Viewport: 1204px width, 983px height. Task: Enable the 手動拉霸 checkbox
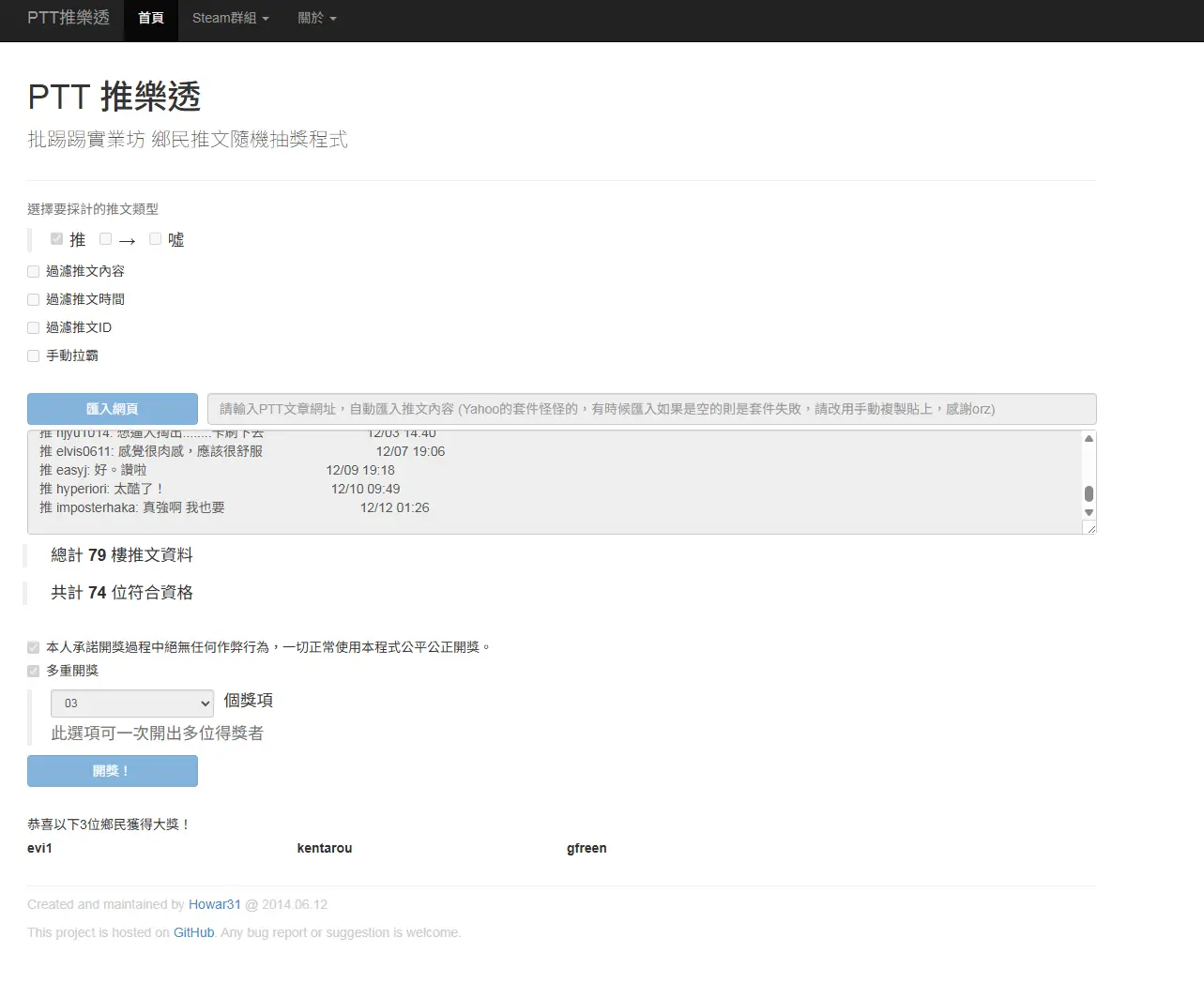[x=34, y=356]
